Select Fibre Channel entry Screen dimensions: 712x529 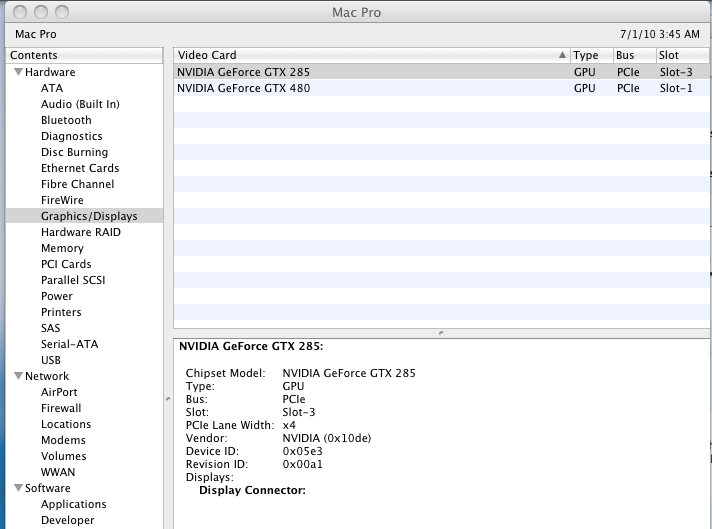pos(78,184)
